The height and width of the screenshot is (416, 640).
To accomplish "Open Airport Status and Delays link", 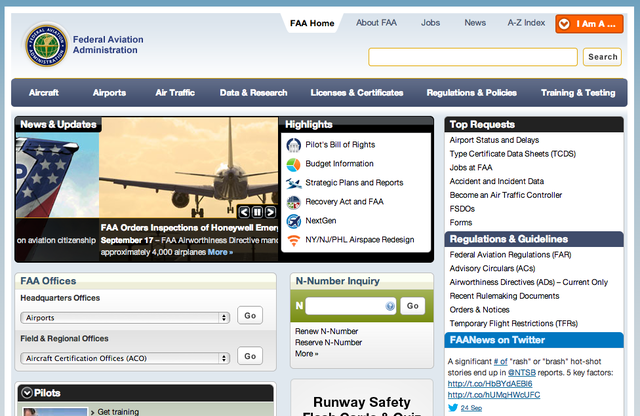I will pyautogui.click(x=494, y=140).
